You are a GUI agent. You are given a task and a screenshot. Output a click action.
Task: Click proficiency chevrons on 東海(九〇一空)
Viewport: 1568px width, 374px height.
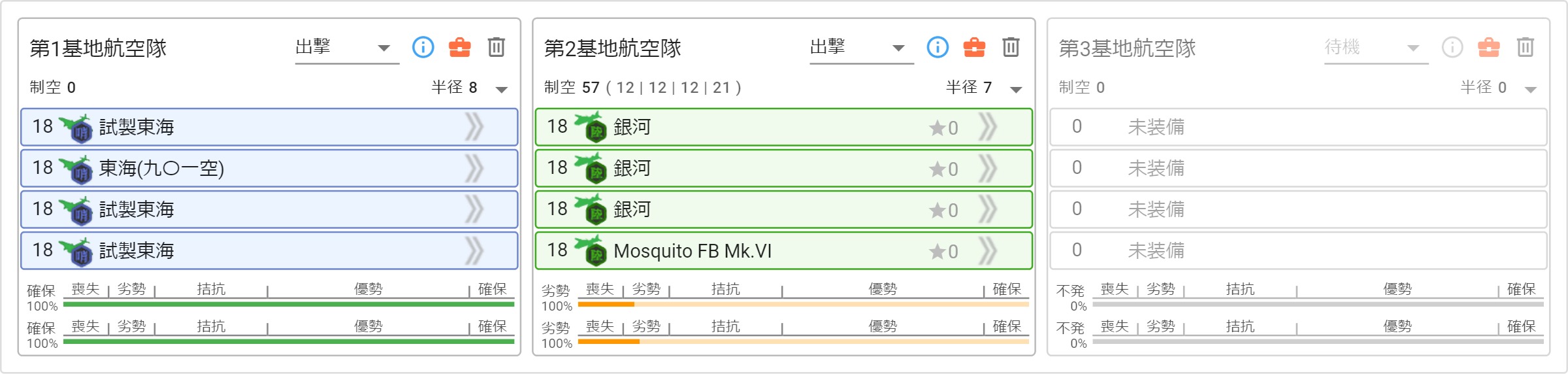pyautogui.click(x=474, y=169)
